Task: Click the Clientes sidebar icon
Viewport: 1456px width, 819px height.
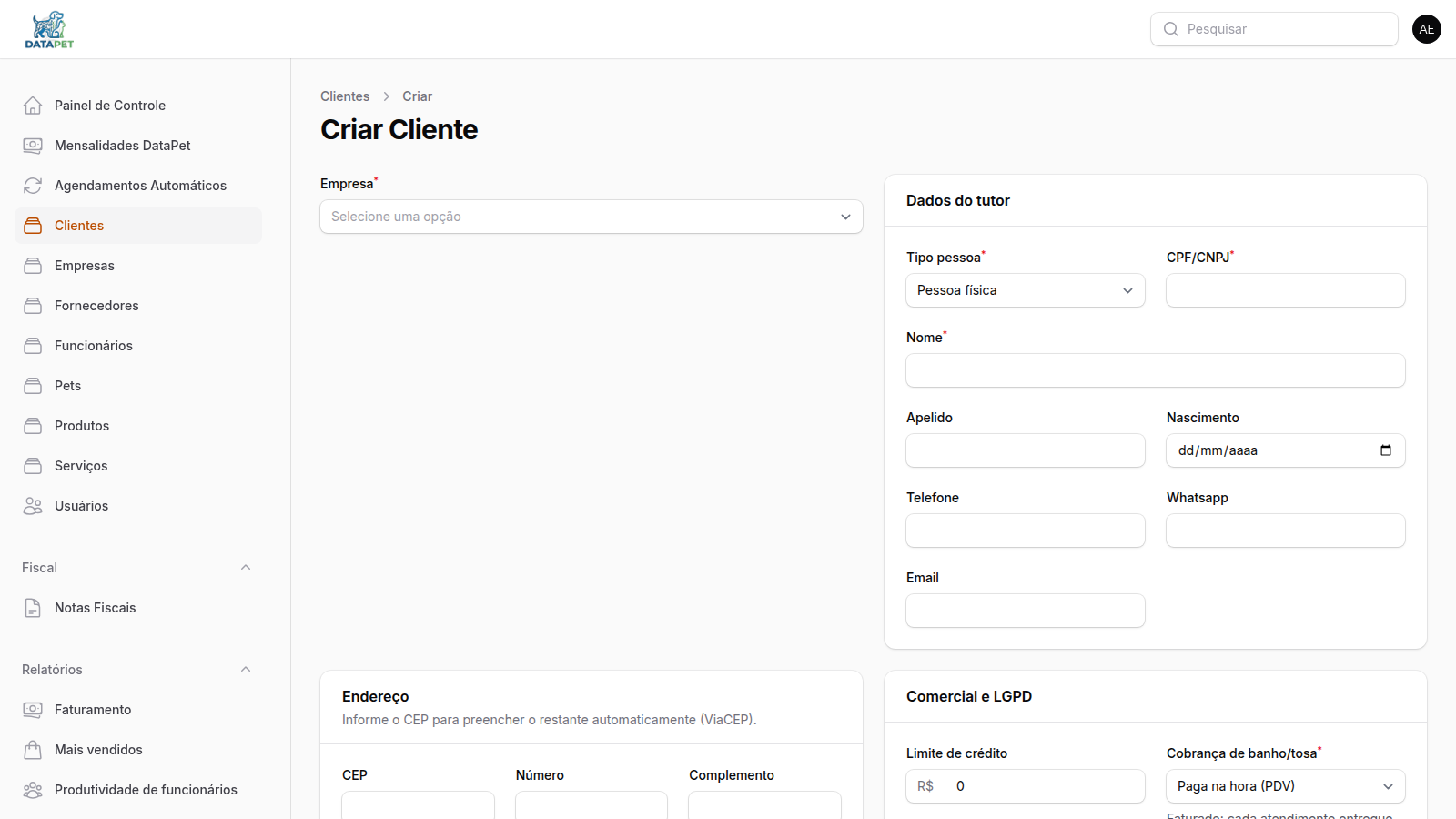Action: click(x=33, y=226)
